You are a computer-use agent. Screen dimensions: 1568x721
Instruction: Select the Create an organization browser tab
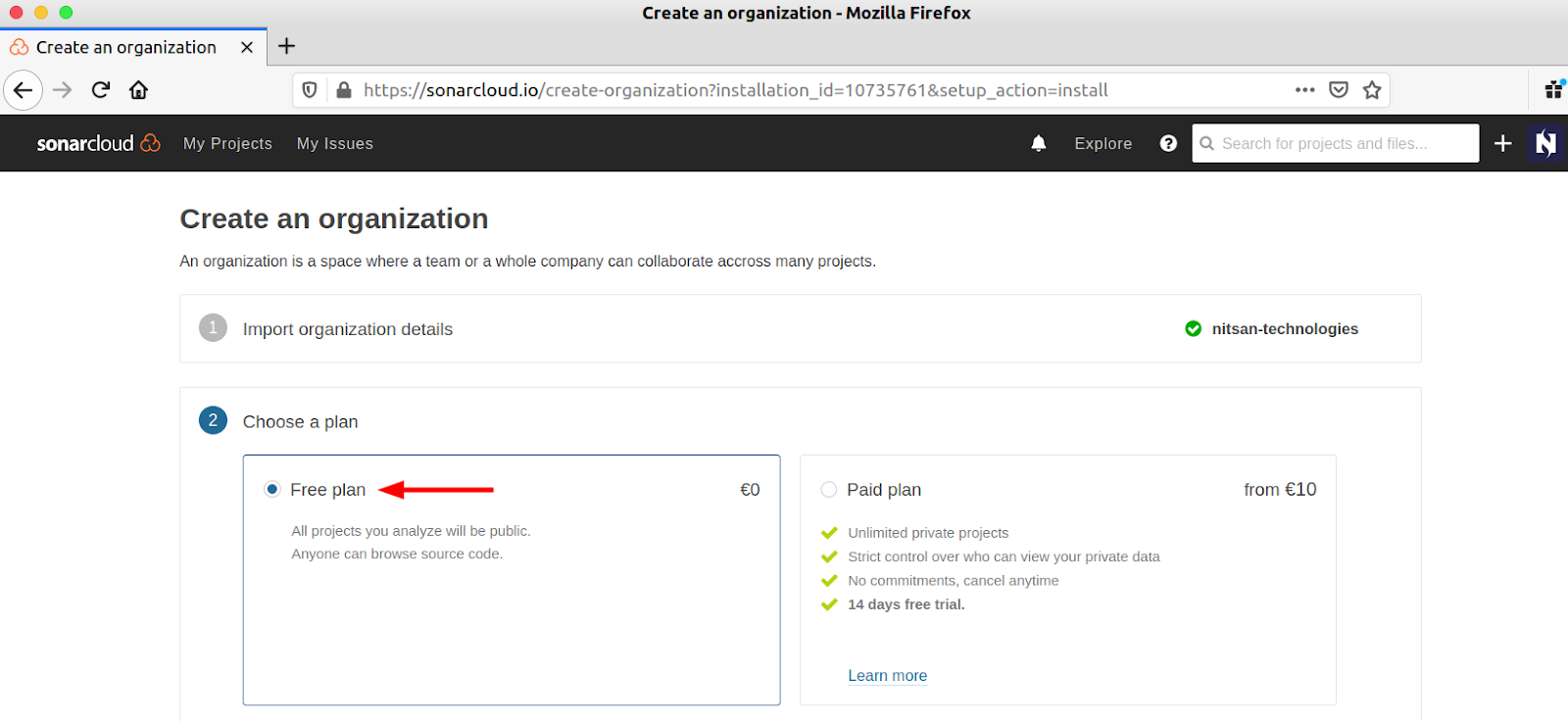[x=133, y=47]
